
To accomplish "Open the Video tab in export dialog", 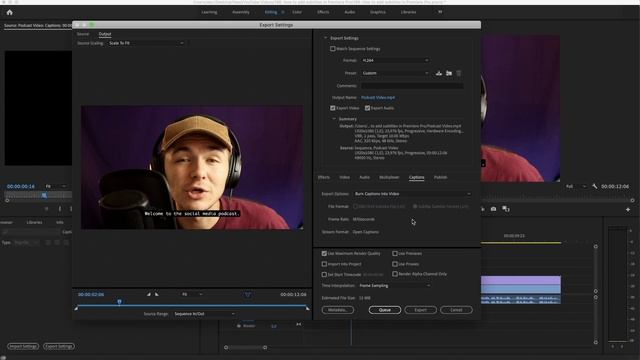I will click(x=344, y=177).
